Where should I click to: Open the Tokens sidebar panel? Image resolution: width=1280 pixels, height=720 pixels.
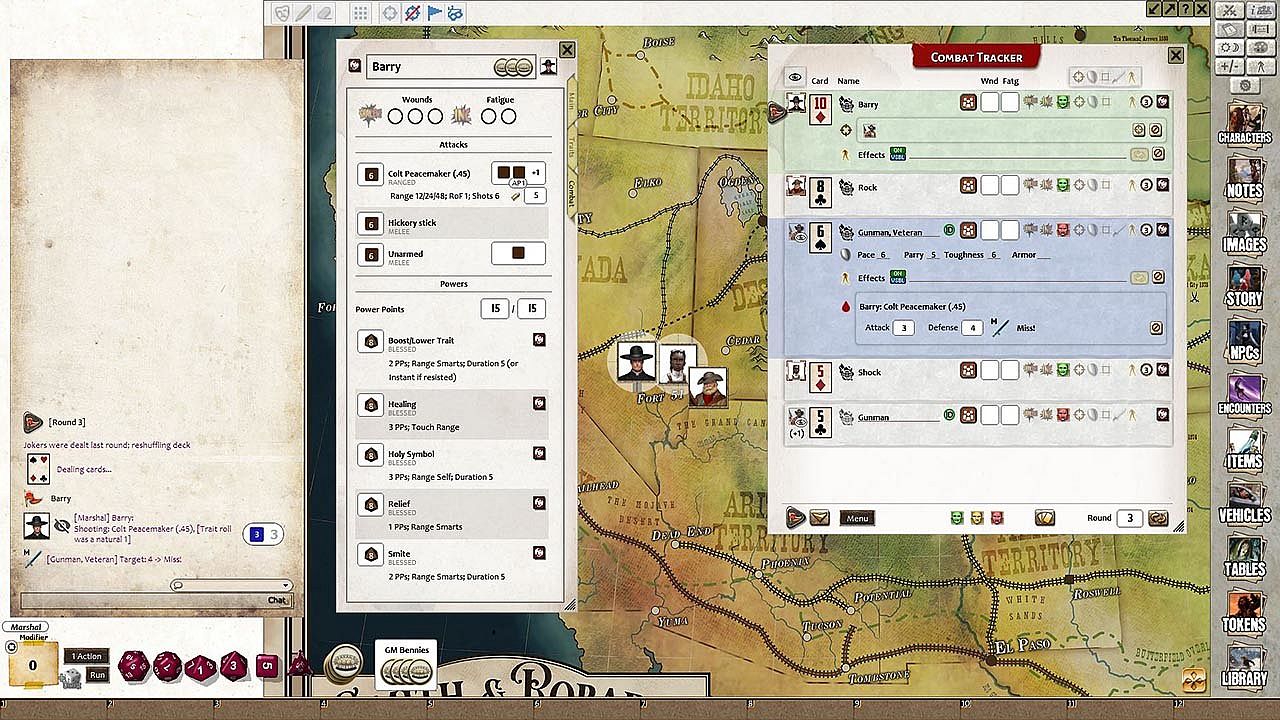1244,613
